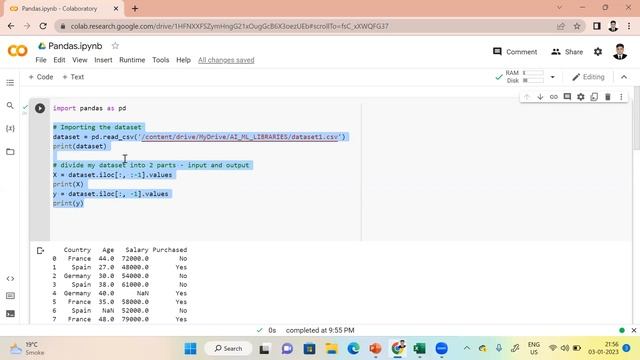Open the terminal icon in sidebar
The image size is (640, 360).
(10, 313)
